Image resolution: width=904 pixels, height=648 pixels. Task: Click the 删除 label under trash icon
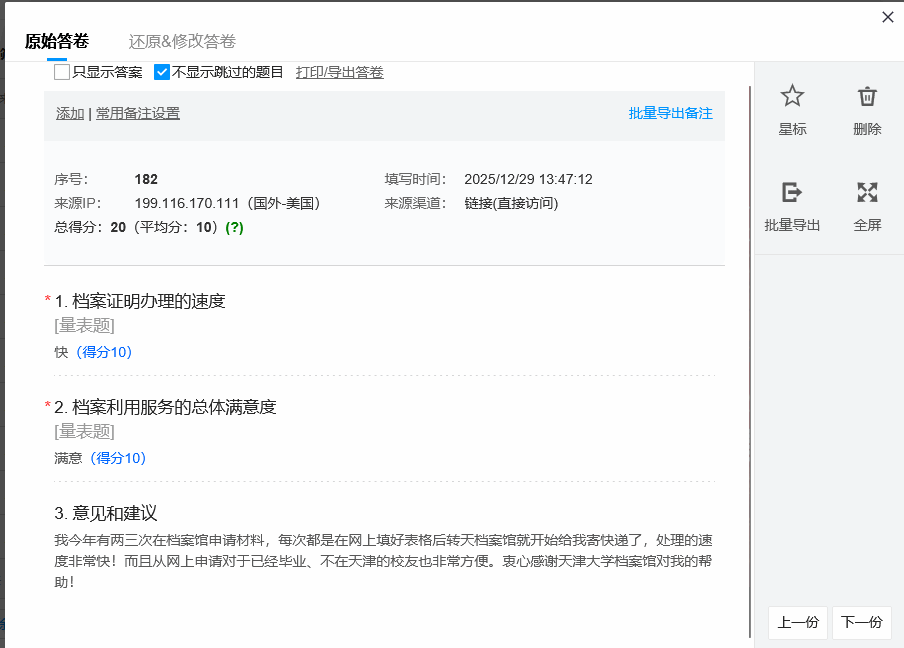pos(867,129)
